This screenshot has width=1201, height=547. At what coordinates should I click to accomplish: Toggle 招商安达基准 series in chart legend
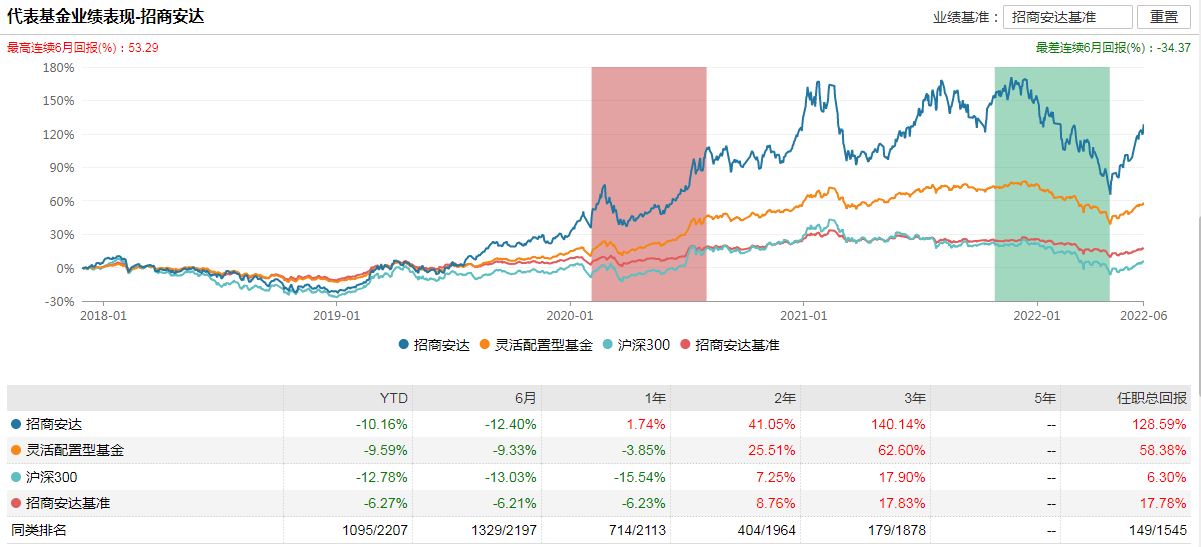point(728,345)
